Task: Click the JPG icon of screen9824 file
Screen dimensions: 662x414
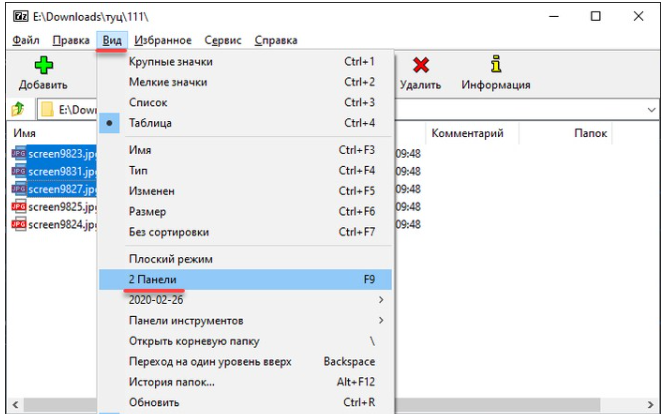Action: [19, 225]
